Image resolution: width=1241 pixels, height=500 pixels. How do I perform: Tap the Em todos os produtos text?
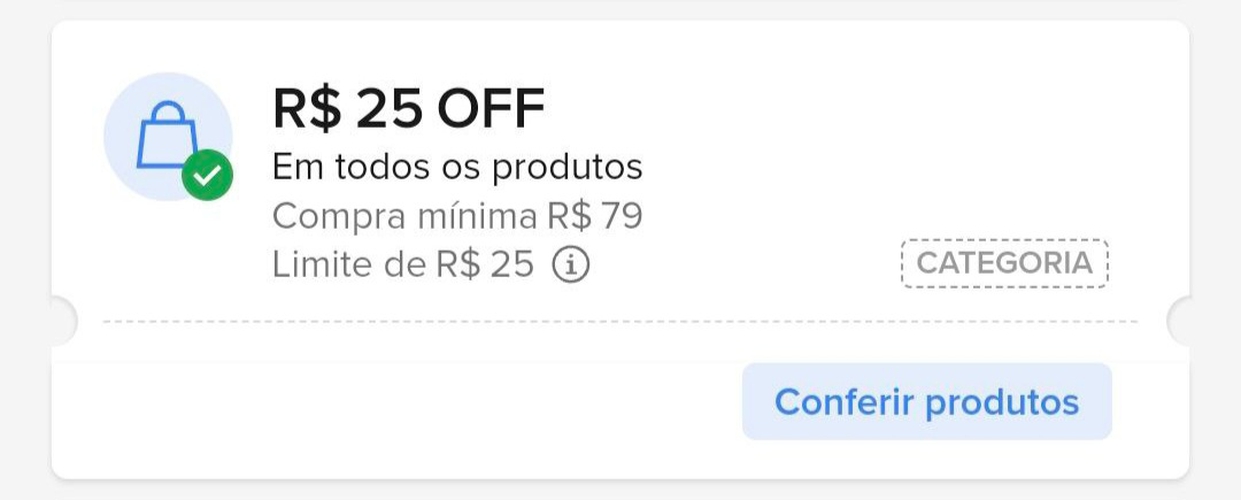(457, 167)
